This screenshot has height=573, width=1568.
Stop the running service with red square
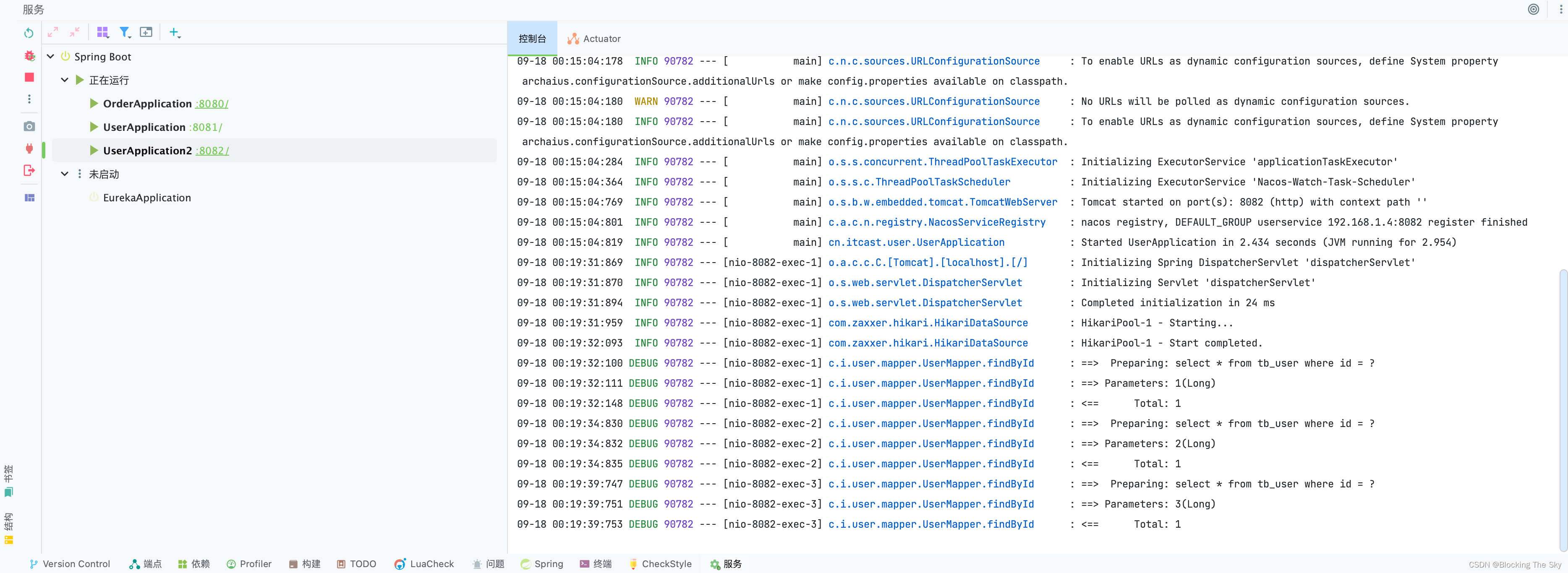click(29, 77)
